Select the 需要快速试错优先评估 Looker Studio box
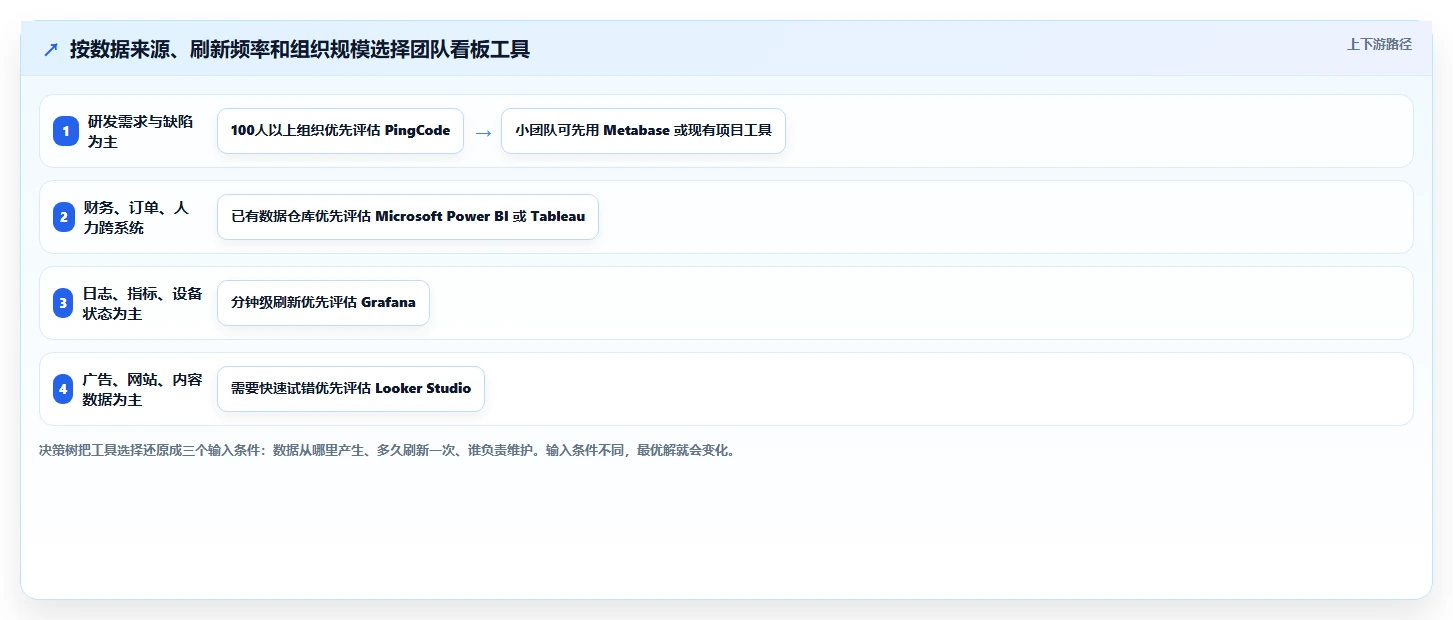Screen dimensions: 1453x620 [351, 389]
